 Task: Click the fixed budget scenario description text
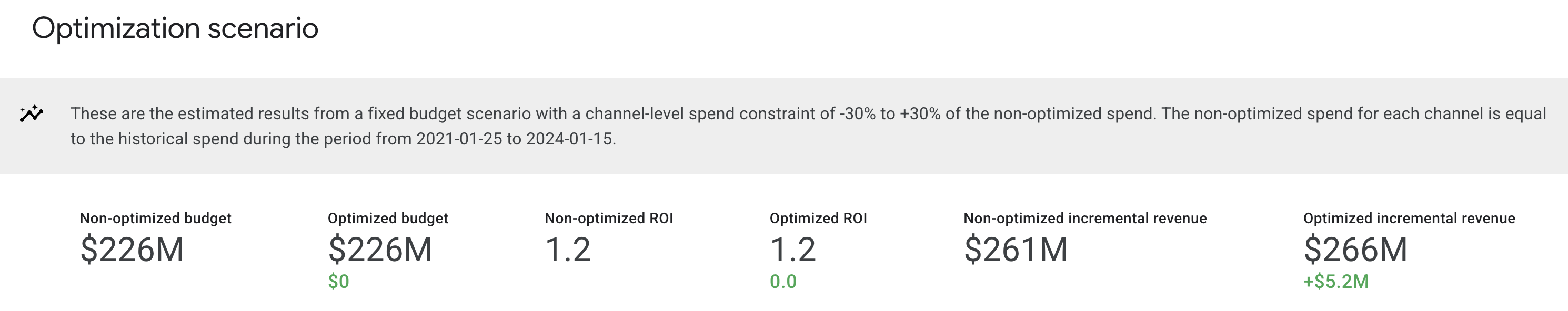coord(426,113)
